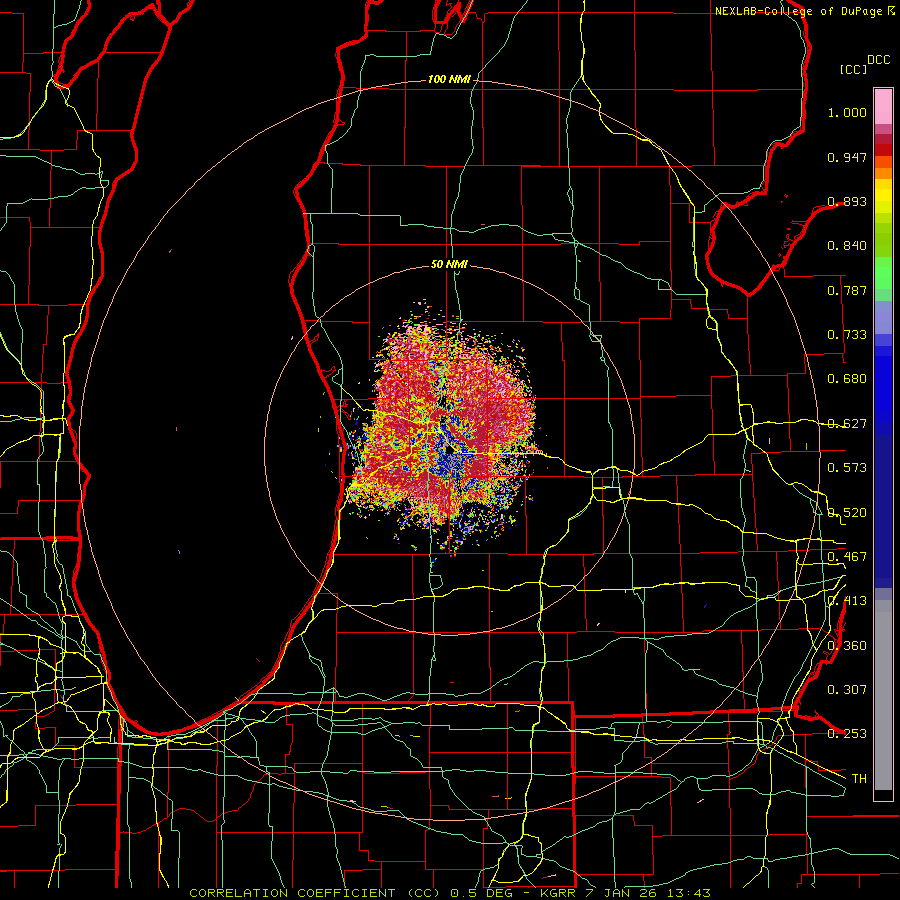Click the 0.787 legend value

tap(847, 290)
